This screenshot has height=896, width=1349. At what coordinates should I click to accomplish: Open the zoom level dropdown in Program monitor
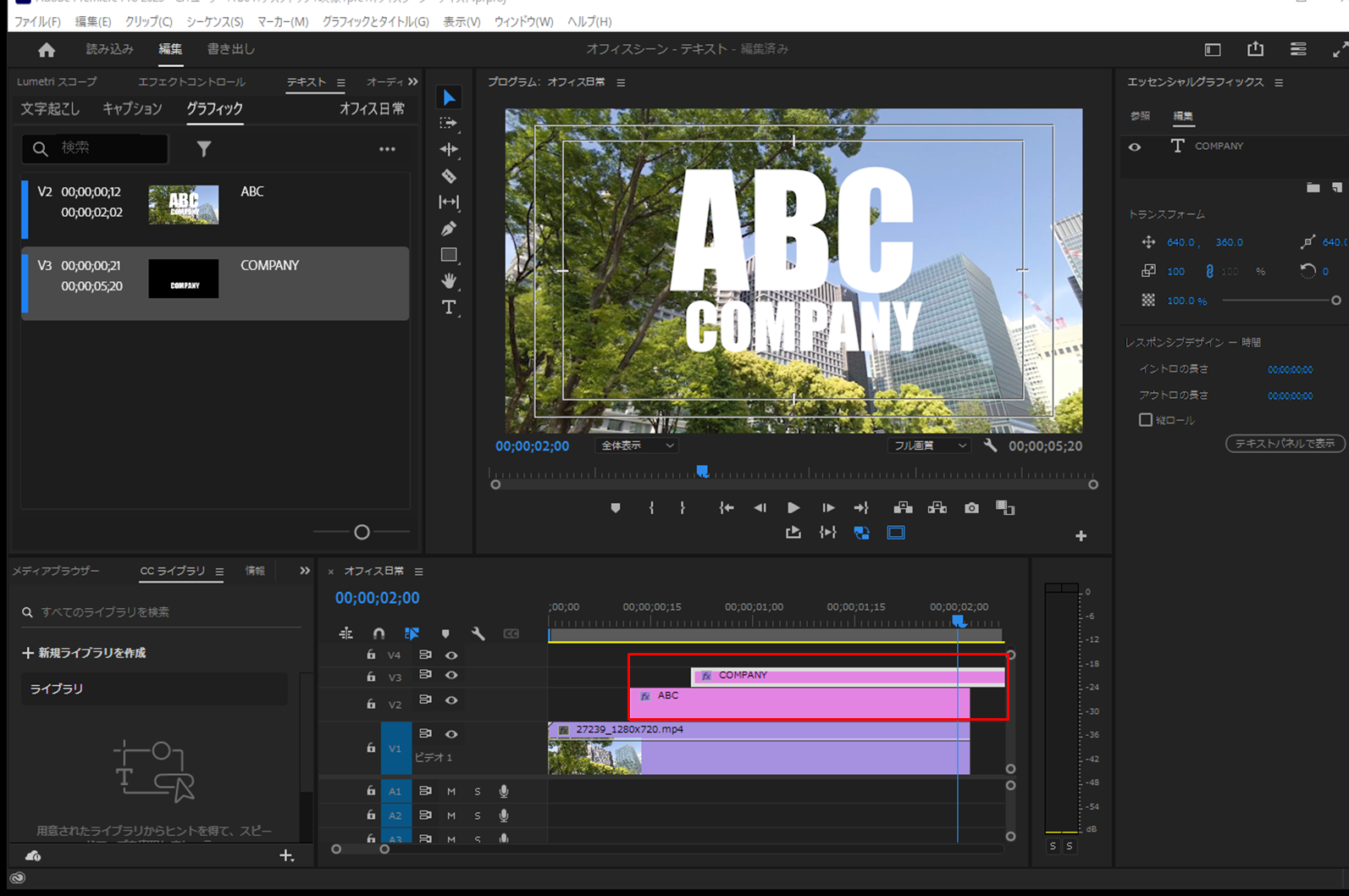(x=636, y=445)
